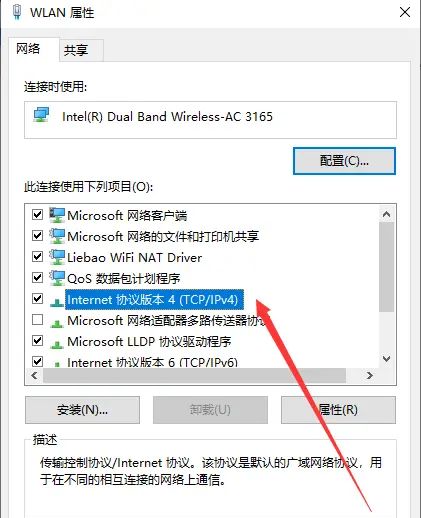
Task: Click the Intel wireless adapter icon
Action: tap(41, 114)
